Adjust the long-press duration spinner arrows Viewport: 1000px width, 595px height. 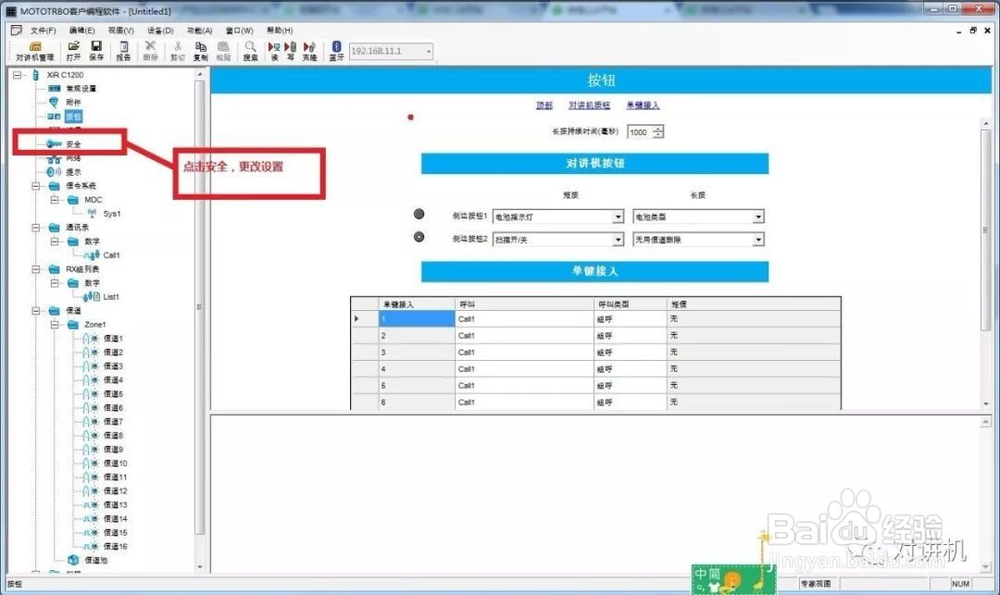pos(658,132)
